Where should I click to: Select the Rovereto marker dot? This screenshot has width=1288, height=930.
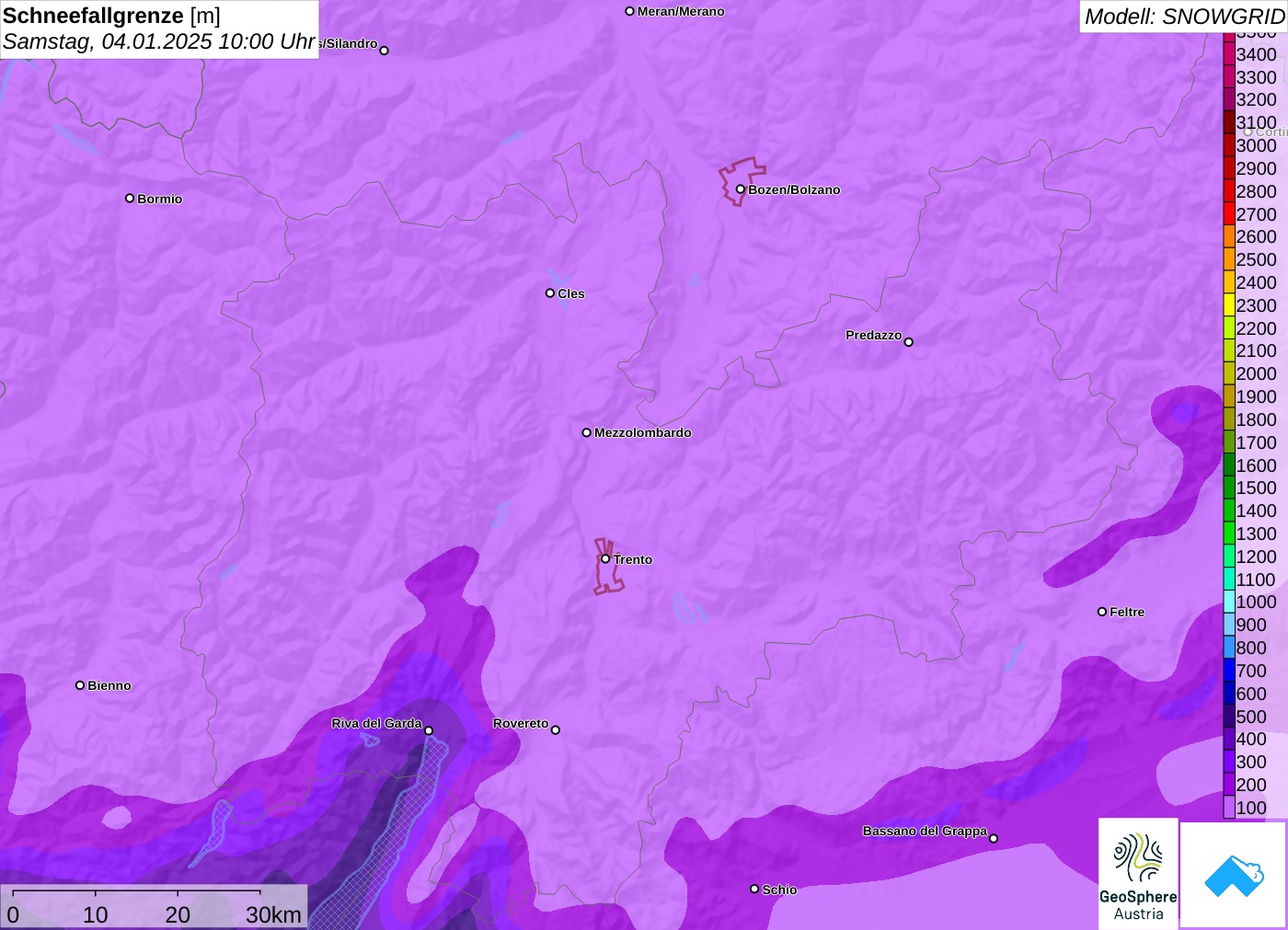pos(556,730)
